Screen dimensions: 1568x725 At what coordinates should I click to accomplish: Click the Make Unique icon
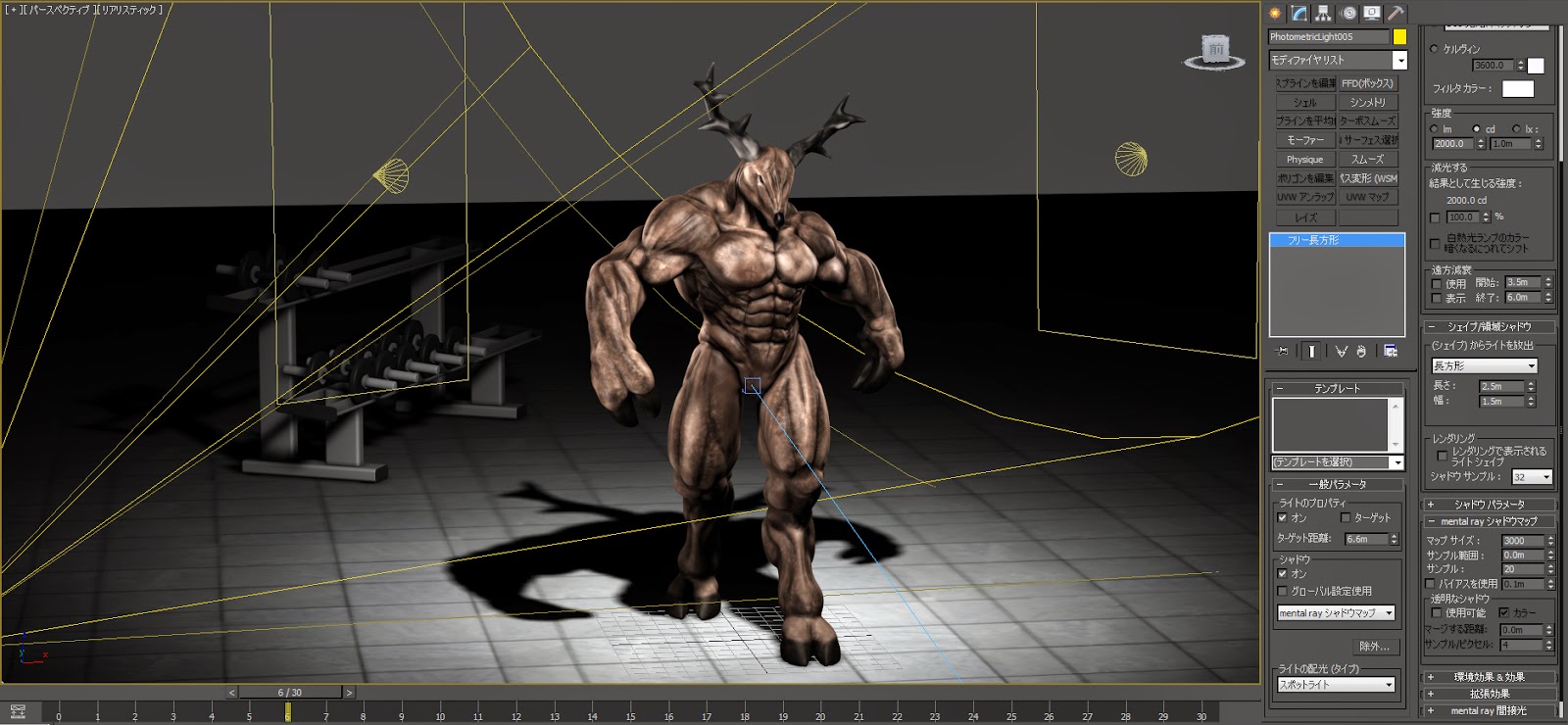[x=1341, y=351]
